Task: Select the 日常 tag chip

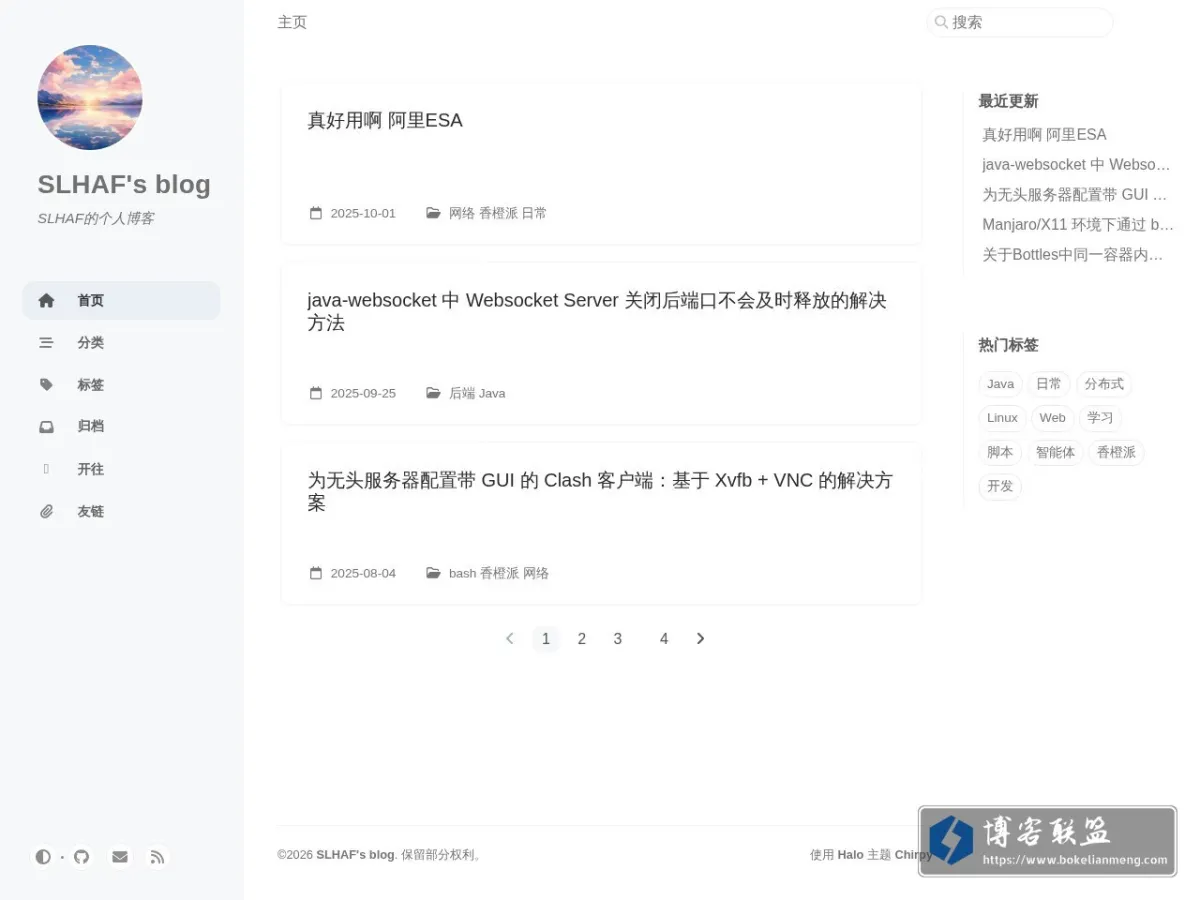Action: click(x=1049, y=384)
